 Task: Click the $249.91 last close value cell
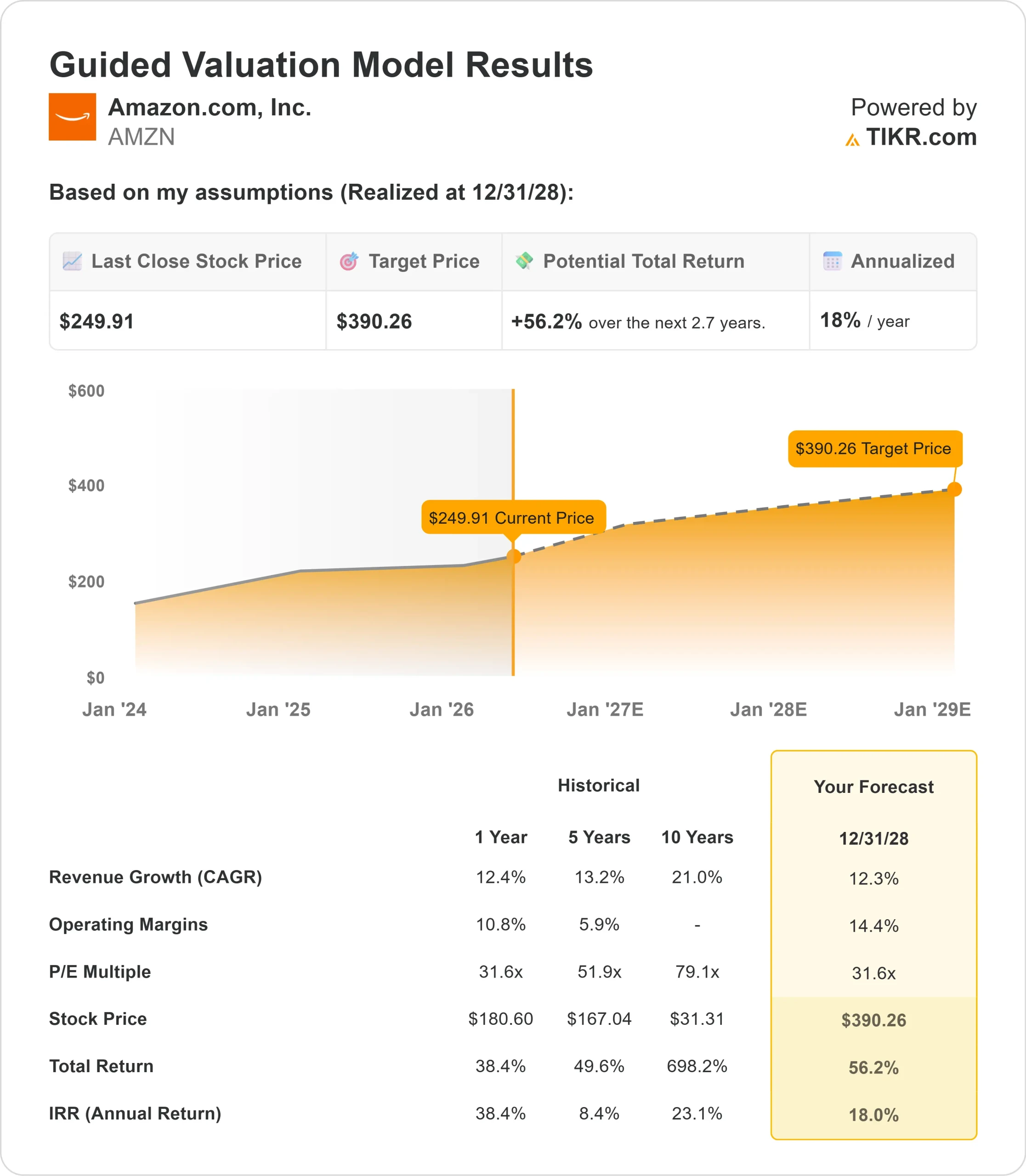(x=188, y=321)
